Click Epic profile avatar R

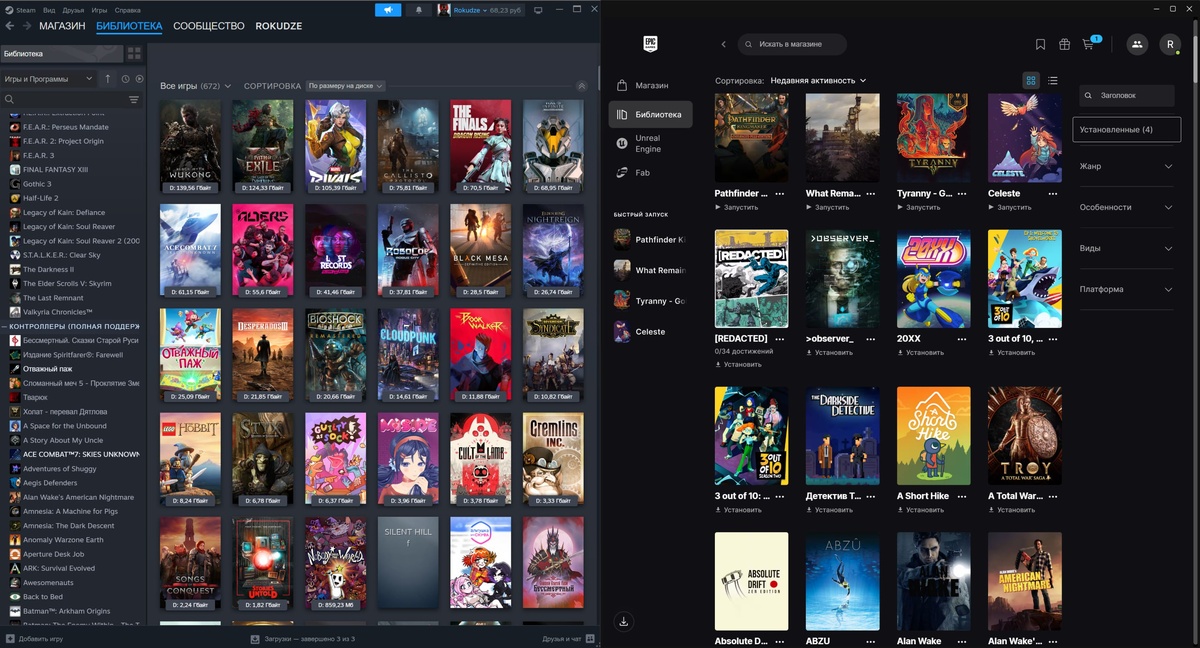point(1170,44)
